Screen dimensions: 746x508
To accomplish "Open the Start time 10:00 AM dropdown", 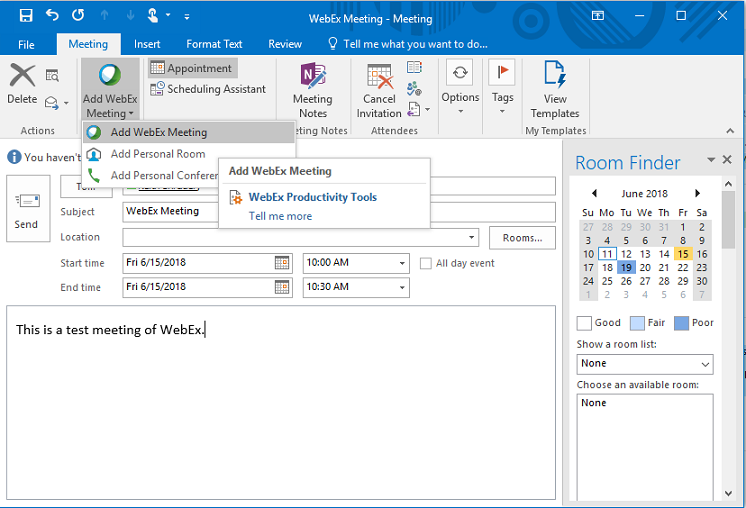I will [402, 263].
